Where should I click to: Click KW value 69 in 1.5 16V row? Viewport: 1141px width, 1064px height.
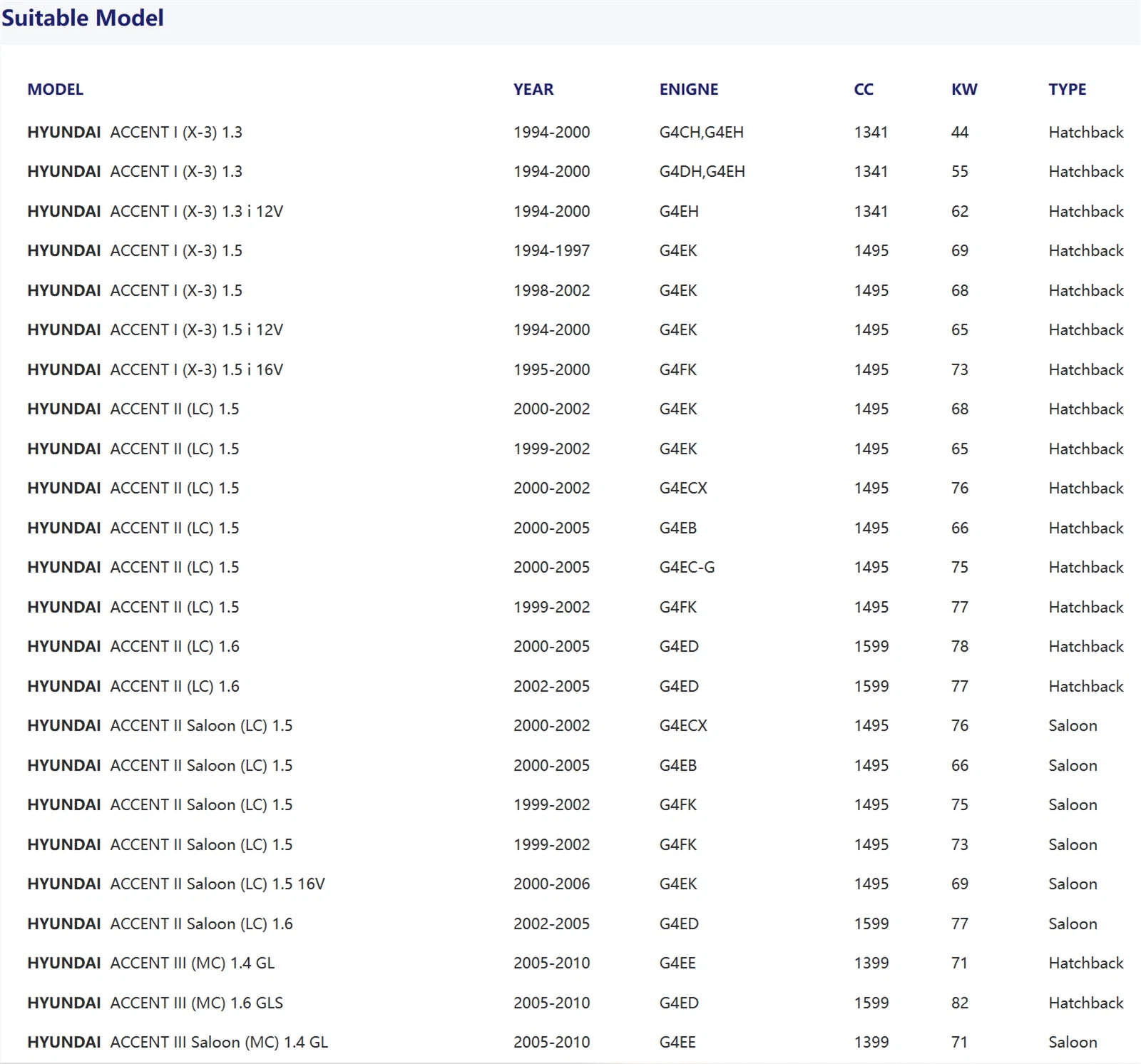tap(960, 884)
